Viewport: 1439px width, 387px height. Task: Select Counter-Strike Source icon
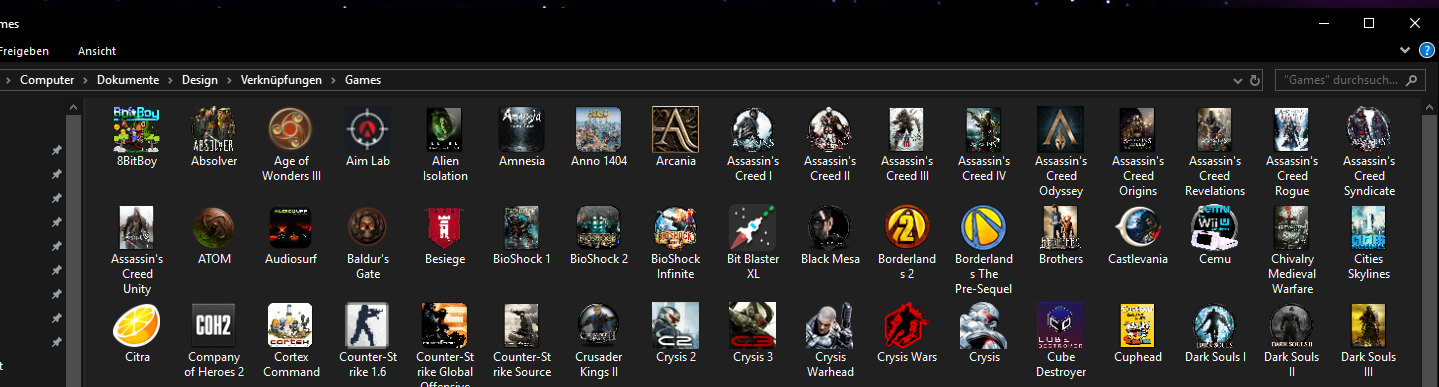tap(522, 326)
